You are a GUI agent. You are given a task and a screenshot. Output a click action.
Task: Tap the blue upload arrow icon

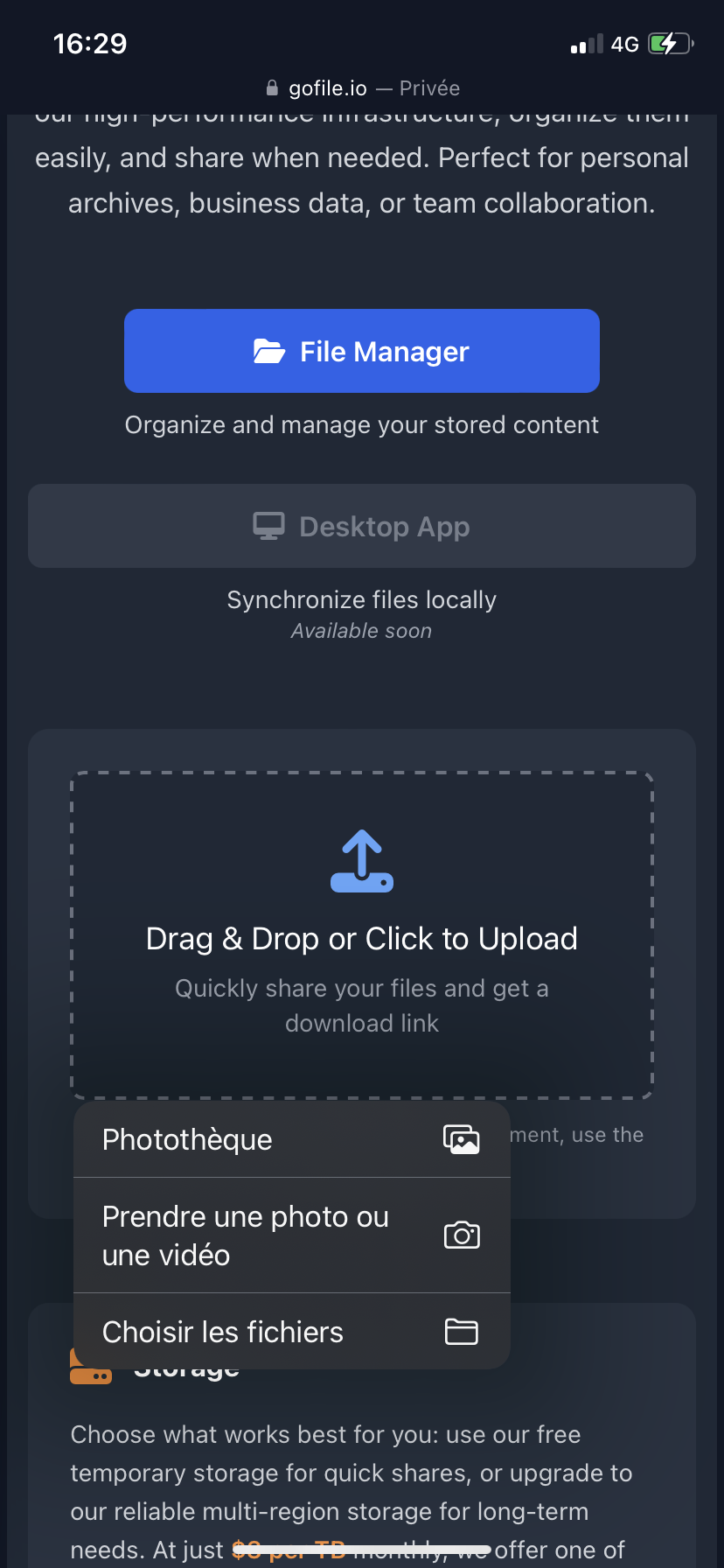pyautogui.click(x=362, y=861)
